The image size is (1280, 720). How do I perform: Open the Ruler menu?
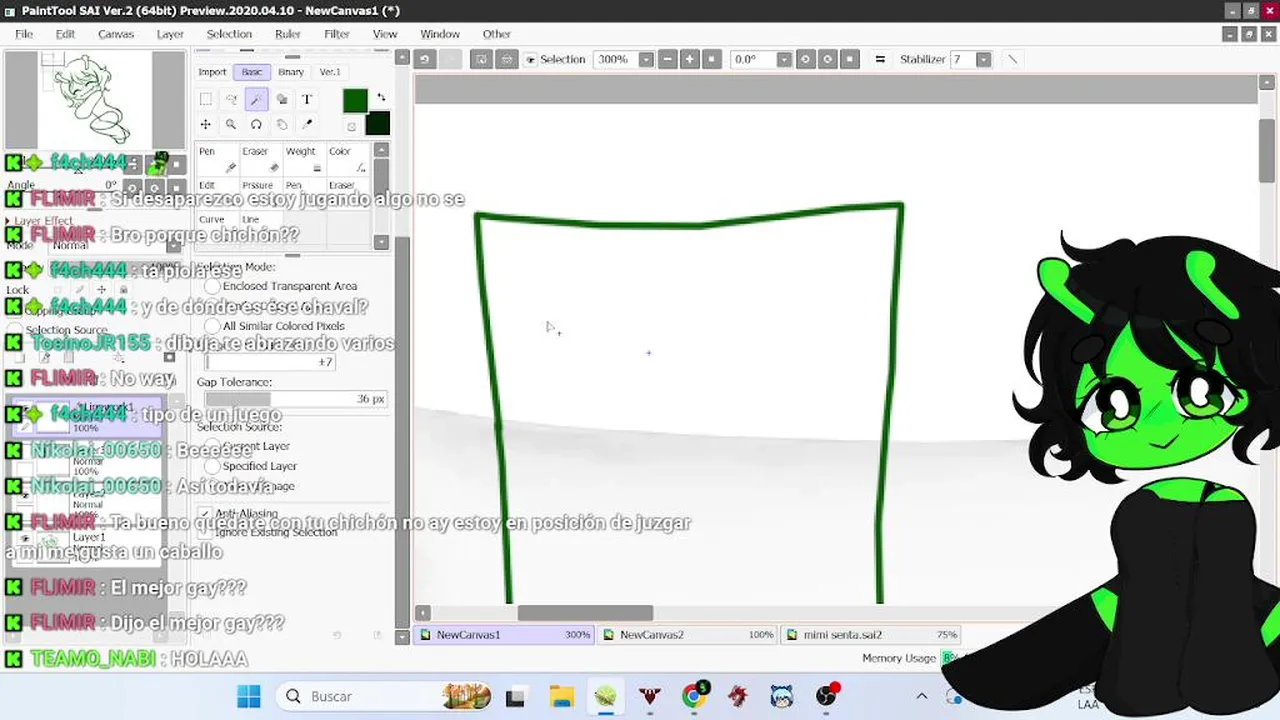tap(288, 34)
